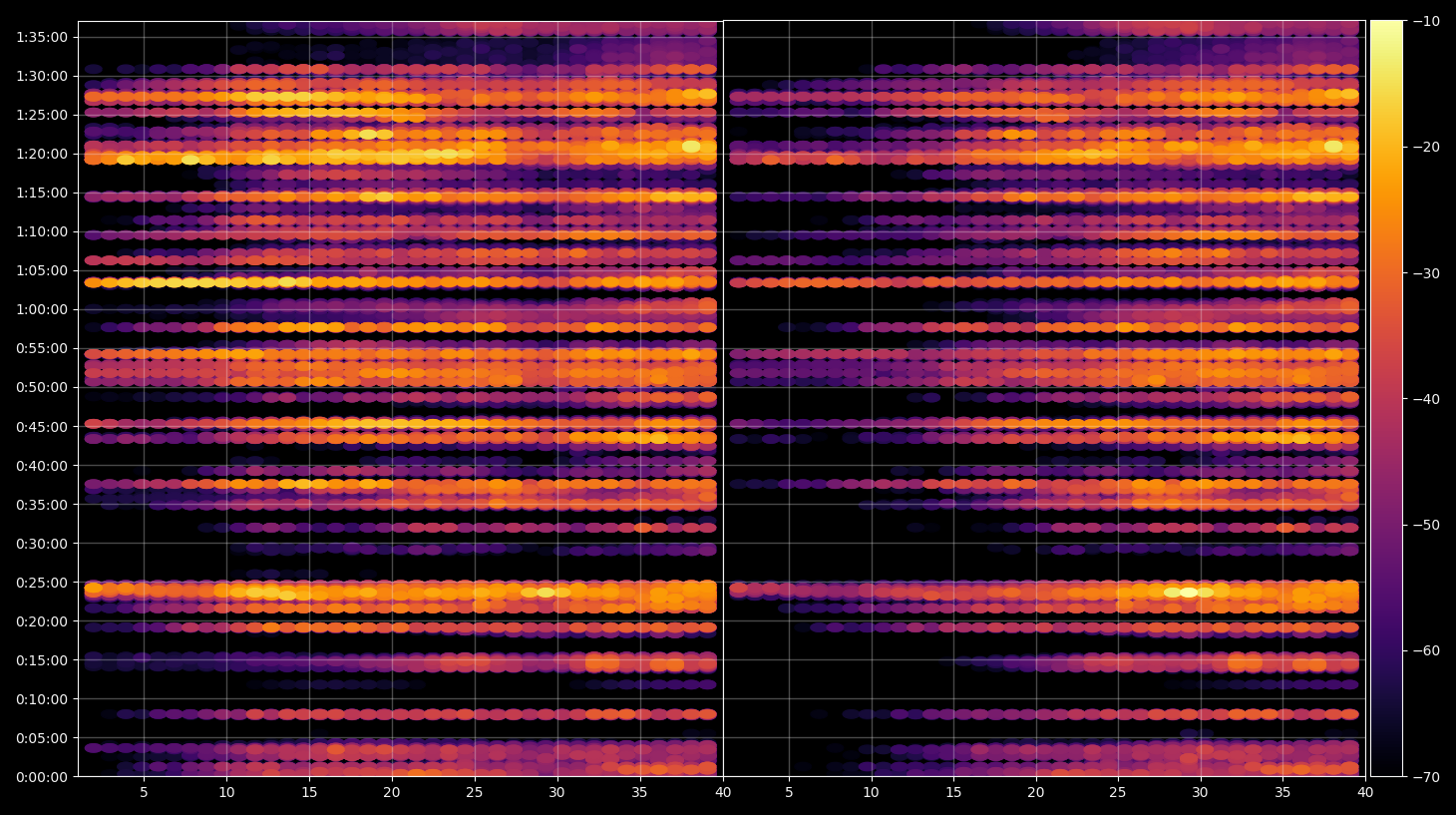This screenshot has height=815, width=1456.
Task: Click the 1:10:00 tick label
Action: 42,231
